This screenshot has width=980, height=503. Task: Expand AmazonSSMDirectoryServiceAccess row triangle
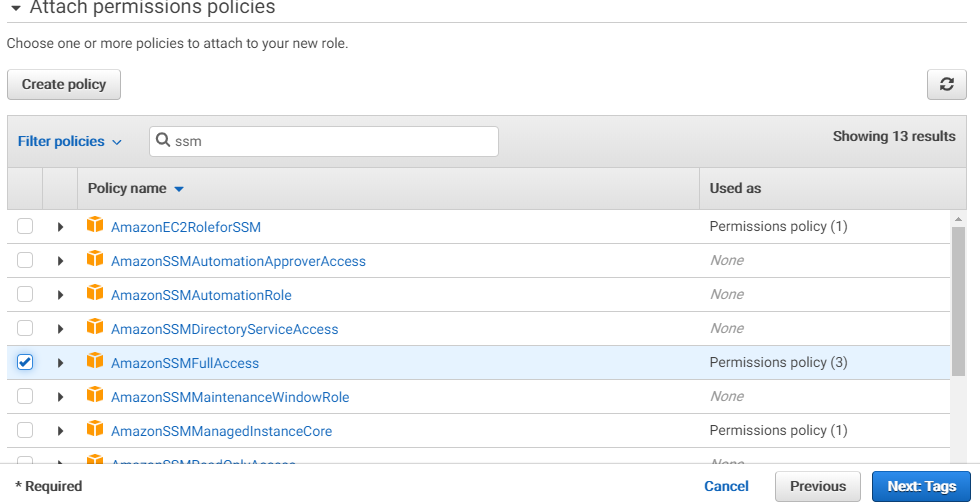point(60,329)
